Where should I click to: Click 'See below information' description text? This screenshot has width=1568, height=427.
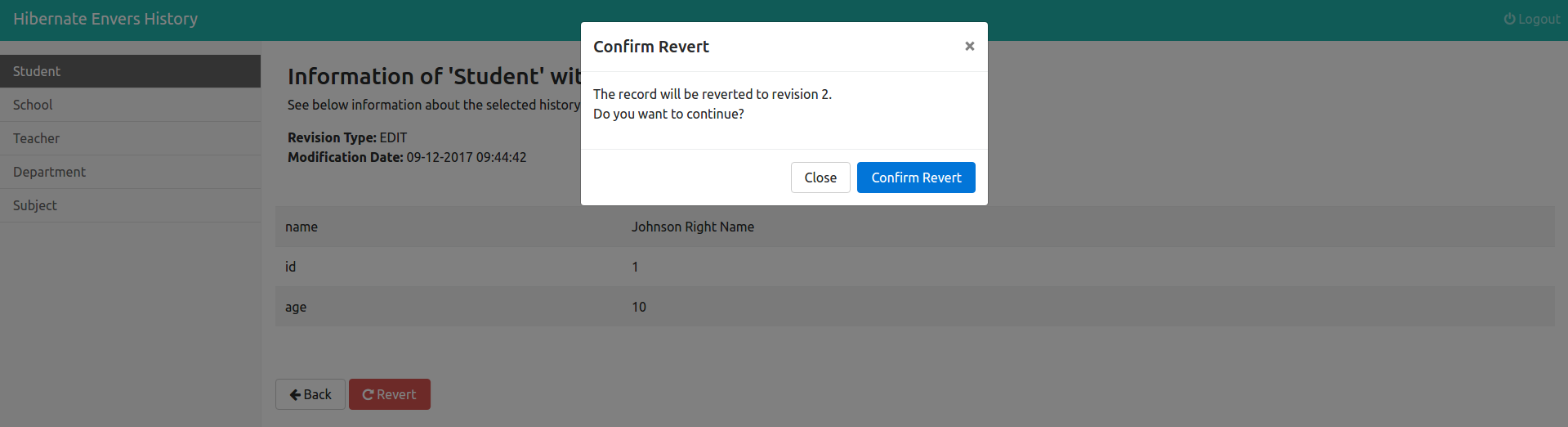point(434,105)
